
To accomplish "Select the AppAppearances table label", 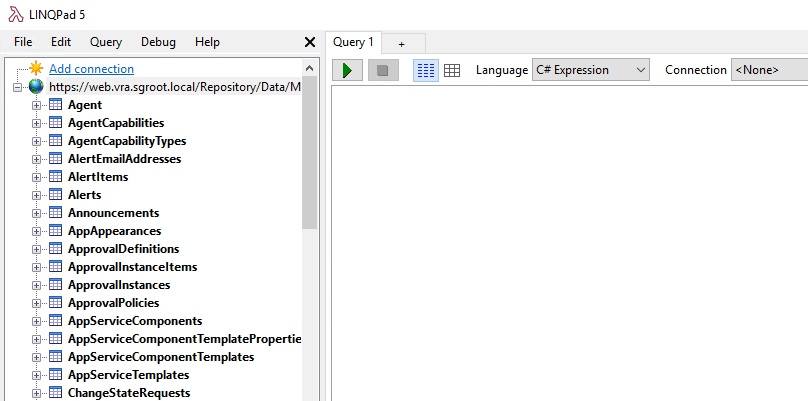I will [114, 231].
